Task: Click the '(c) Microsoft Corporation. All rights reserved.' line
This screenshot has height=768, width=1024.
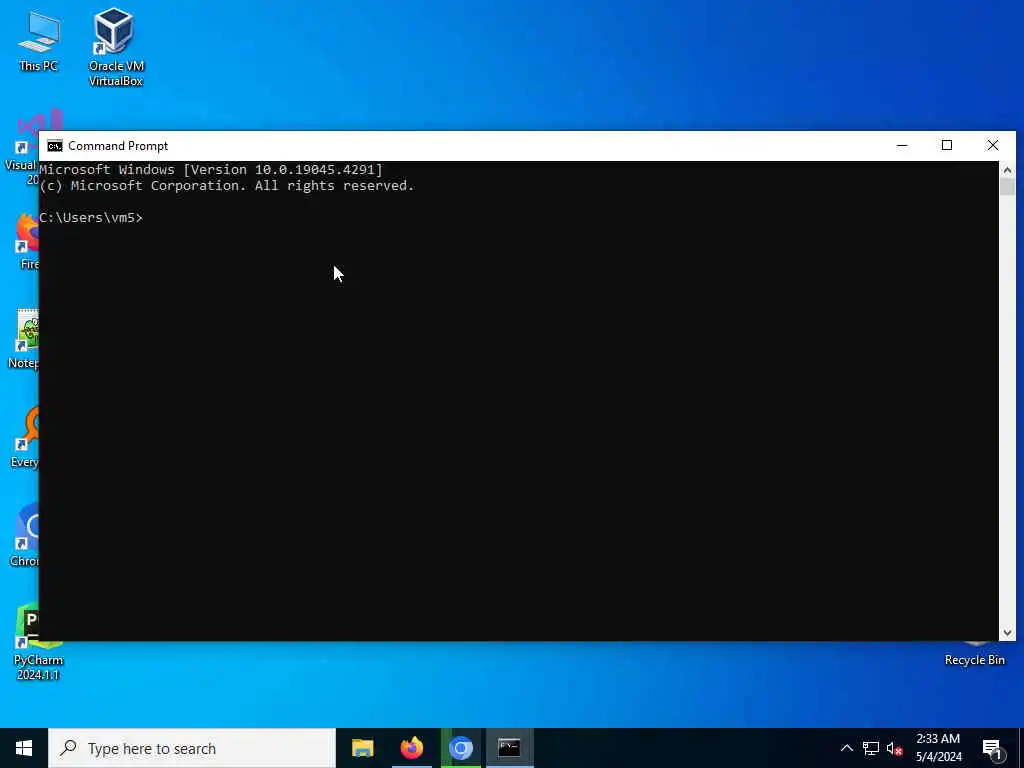Action: 227,185
